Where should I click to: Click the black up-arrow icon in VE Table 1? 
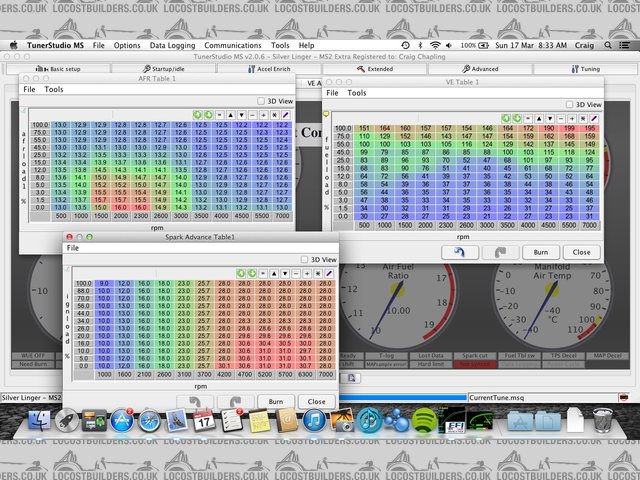(x=539, y=118)
